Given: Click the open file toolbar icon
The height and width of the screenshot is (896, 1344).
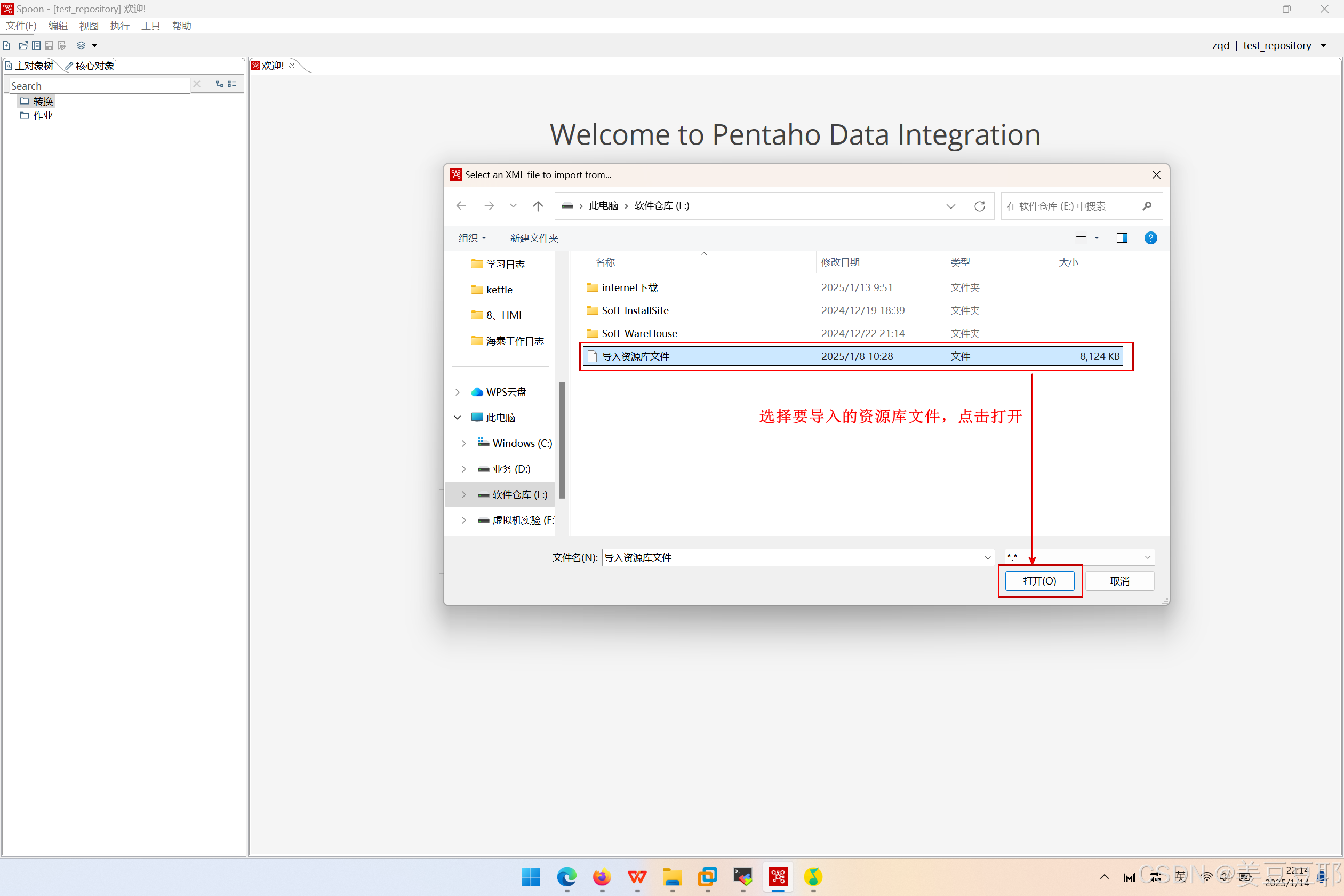Looking at the screenshot, I should tap(23, 45).
